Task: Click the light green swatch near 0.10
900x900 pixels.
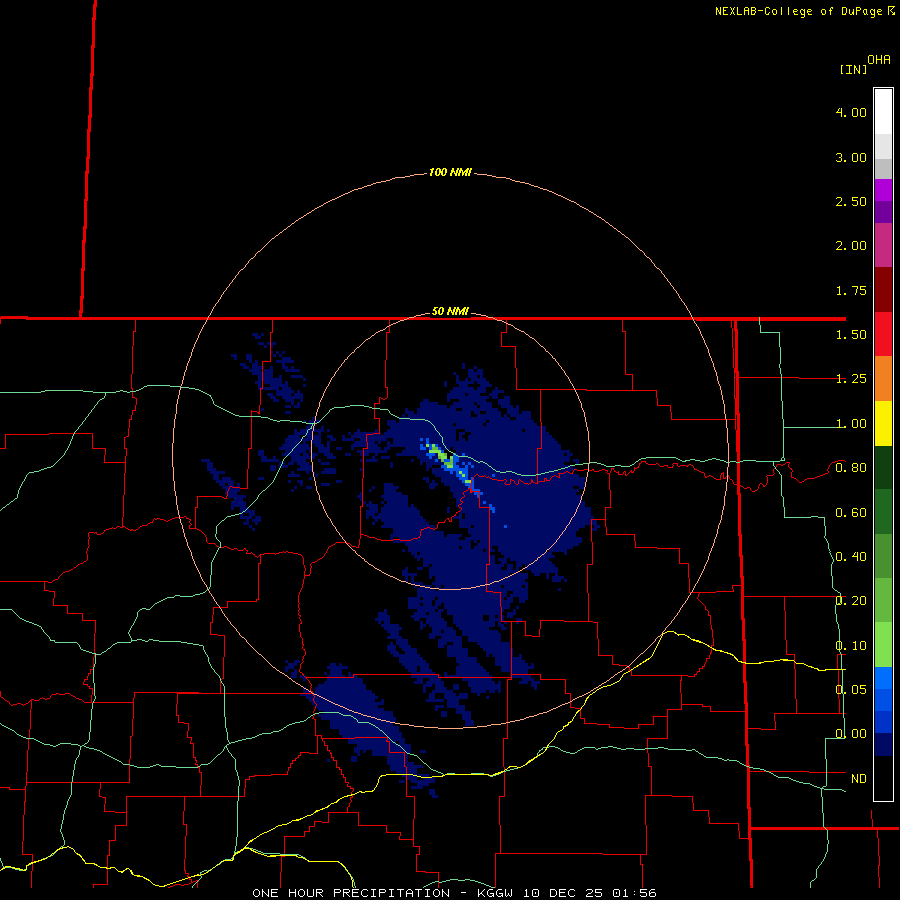Action: point(883,645)
